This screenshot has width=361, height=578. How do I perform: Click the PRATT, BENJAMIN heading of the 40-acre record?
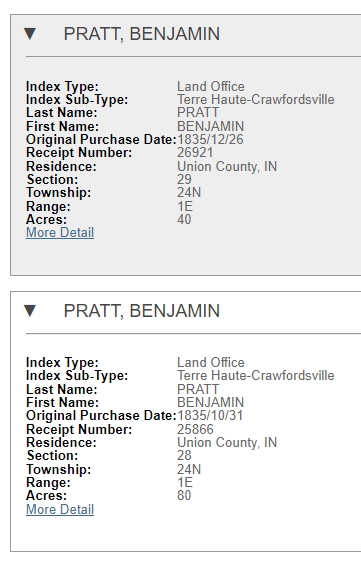tap(142, 34)
